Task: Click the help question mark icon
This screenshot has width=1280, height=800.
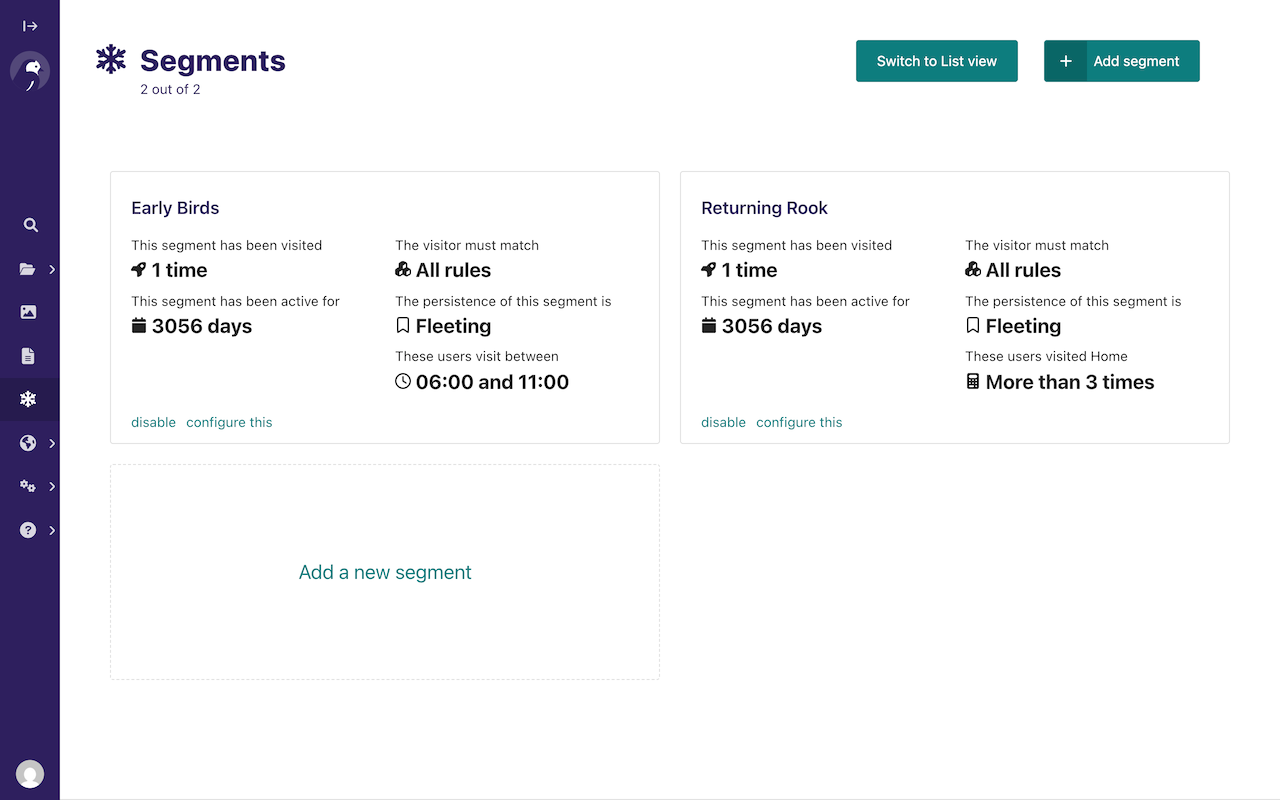Action: coord(27,529)
